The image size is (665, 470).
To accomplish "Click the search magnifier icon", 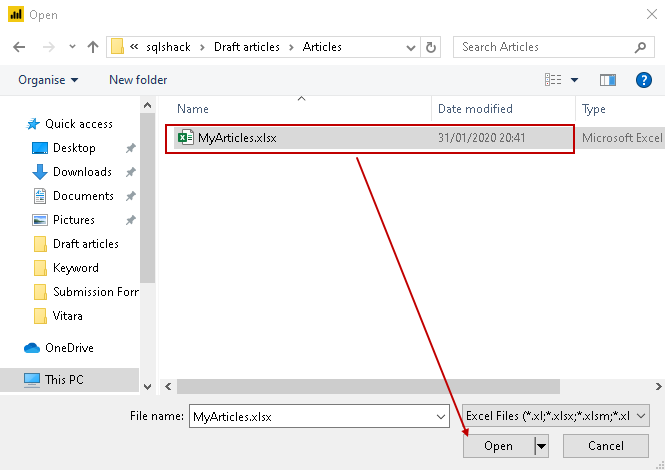I will (x=641, y=47).
